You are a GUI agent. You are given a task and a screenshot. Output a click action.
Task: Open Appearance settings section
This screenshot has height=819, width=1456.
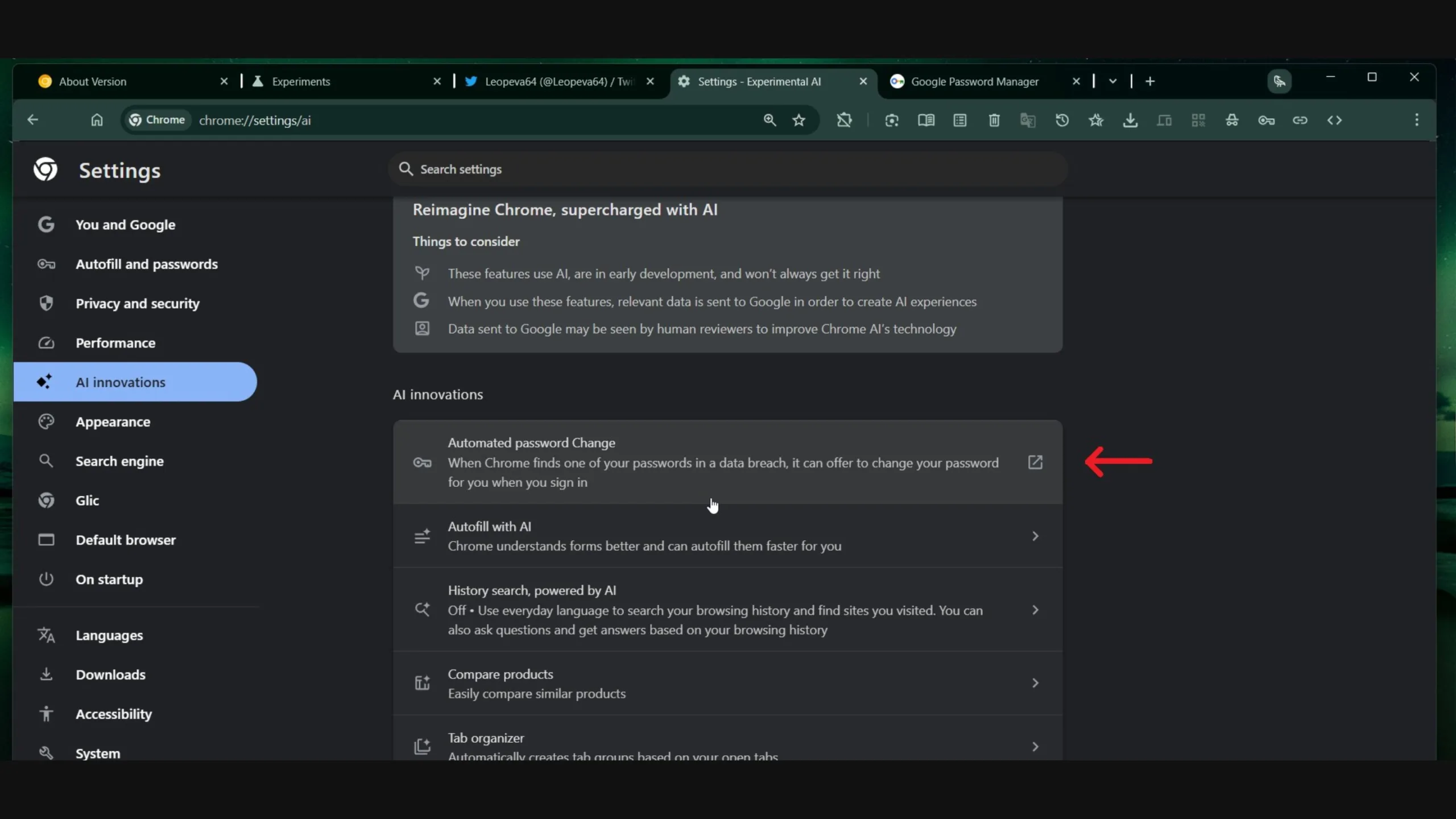135,421
